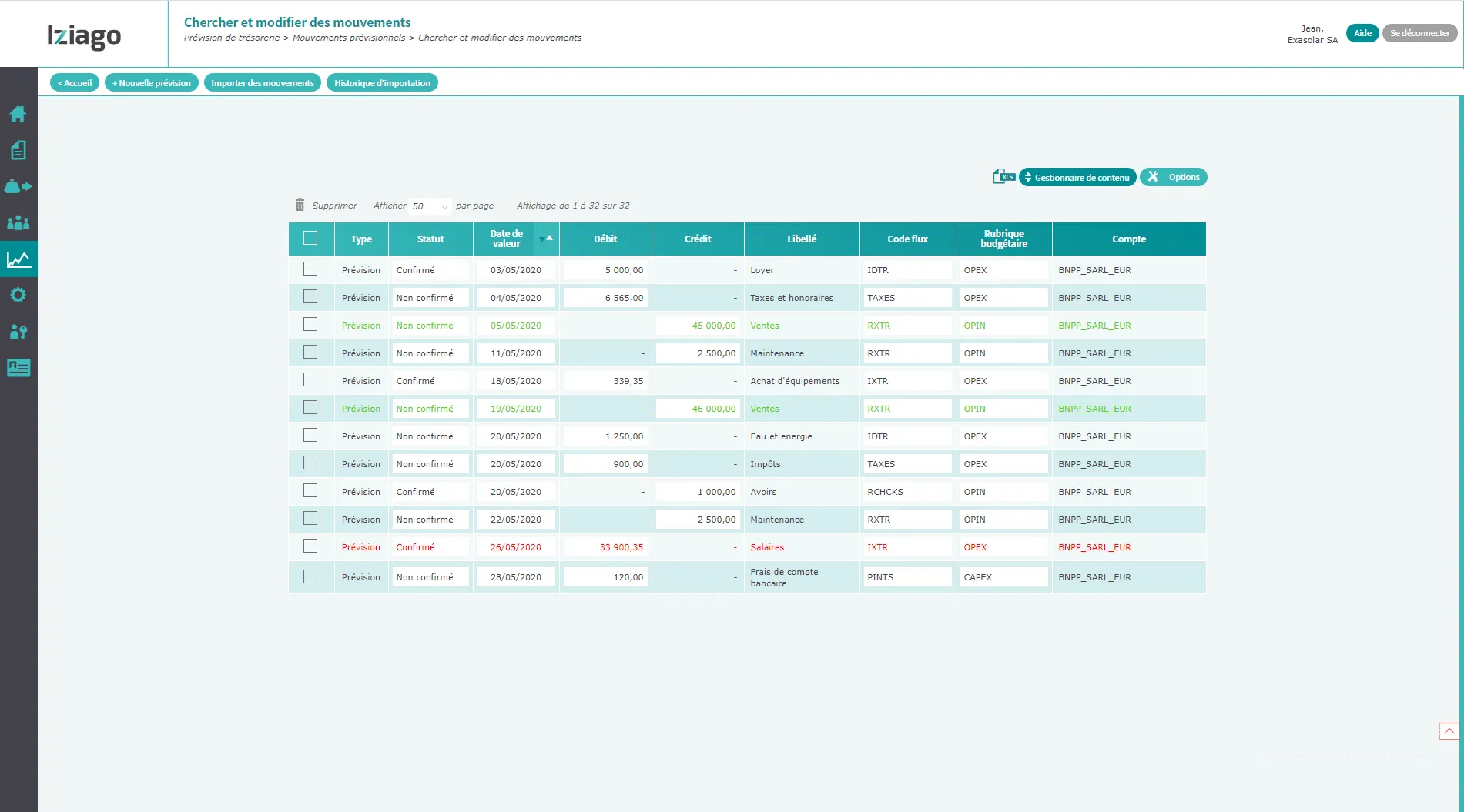Check the box for the Loyer row
Viewport: 1464px width, 812px height.
pyautogui.click(x=310, y=269)
